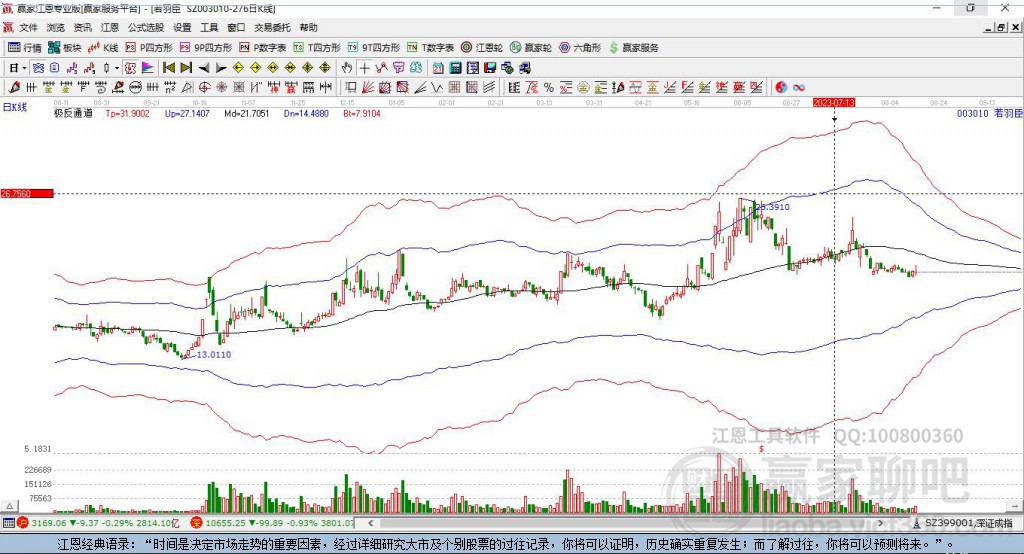Click the 日K线 label
The image size is (1024, 554).
point(15,108)
